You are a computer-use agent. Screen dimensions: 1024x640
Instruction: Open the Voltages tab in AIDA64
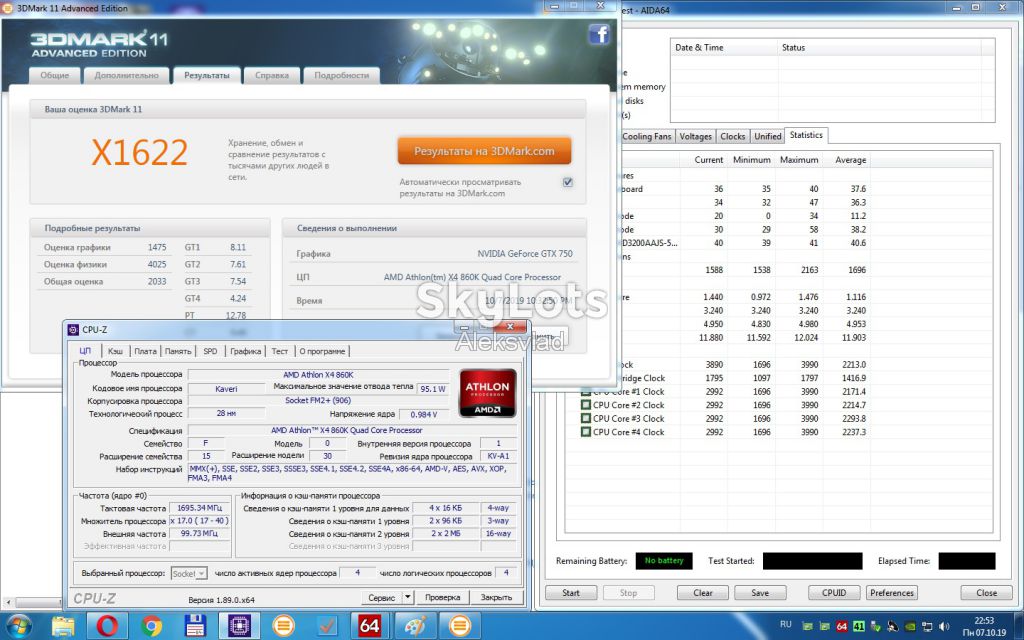point(695,136)
